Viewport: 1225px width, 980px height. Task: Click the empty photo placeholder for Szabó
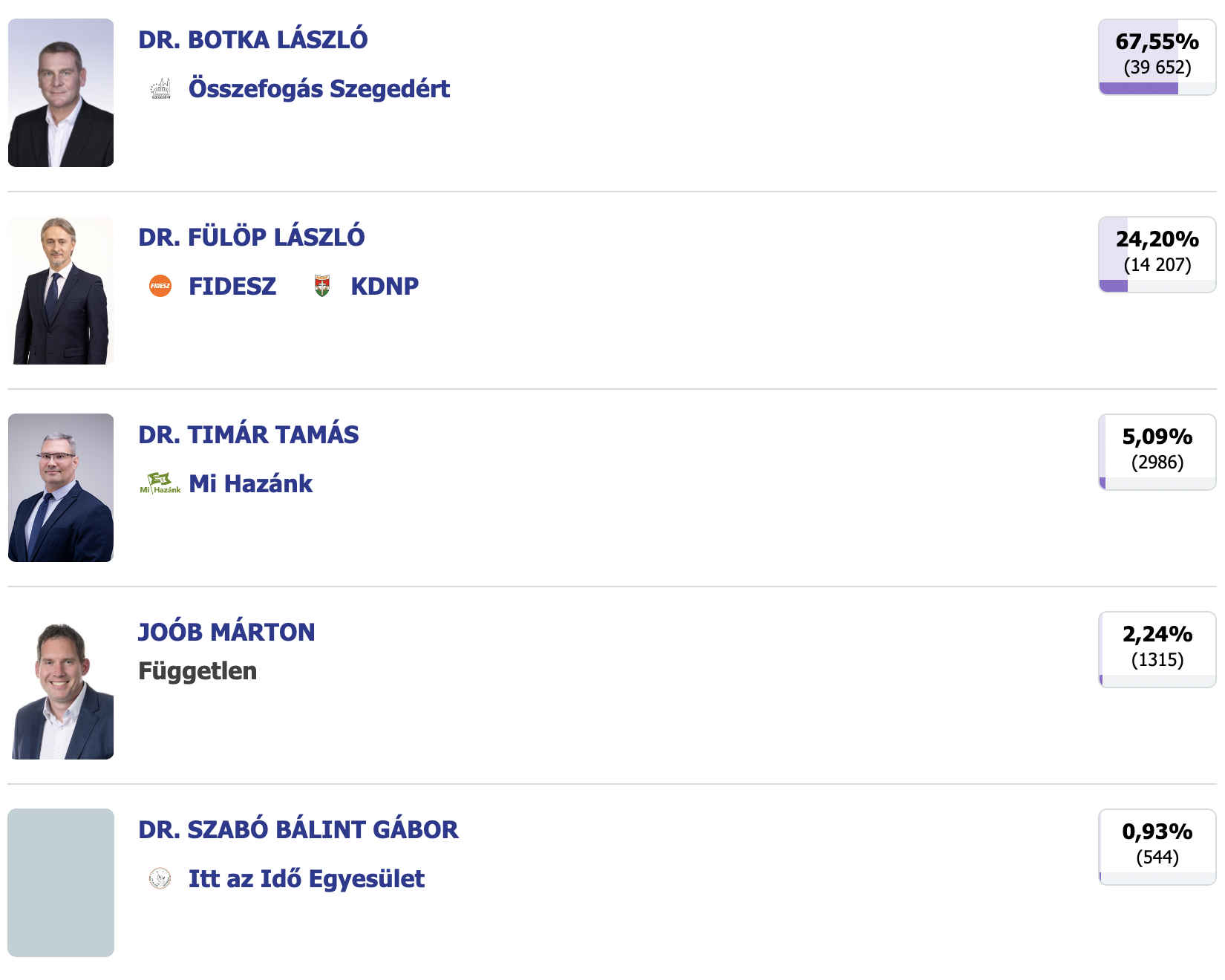[61, 883]
